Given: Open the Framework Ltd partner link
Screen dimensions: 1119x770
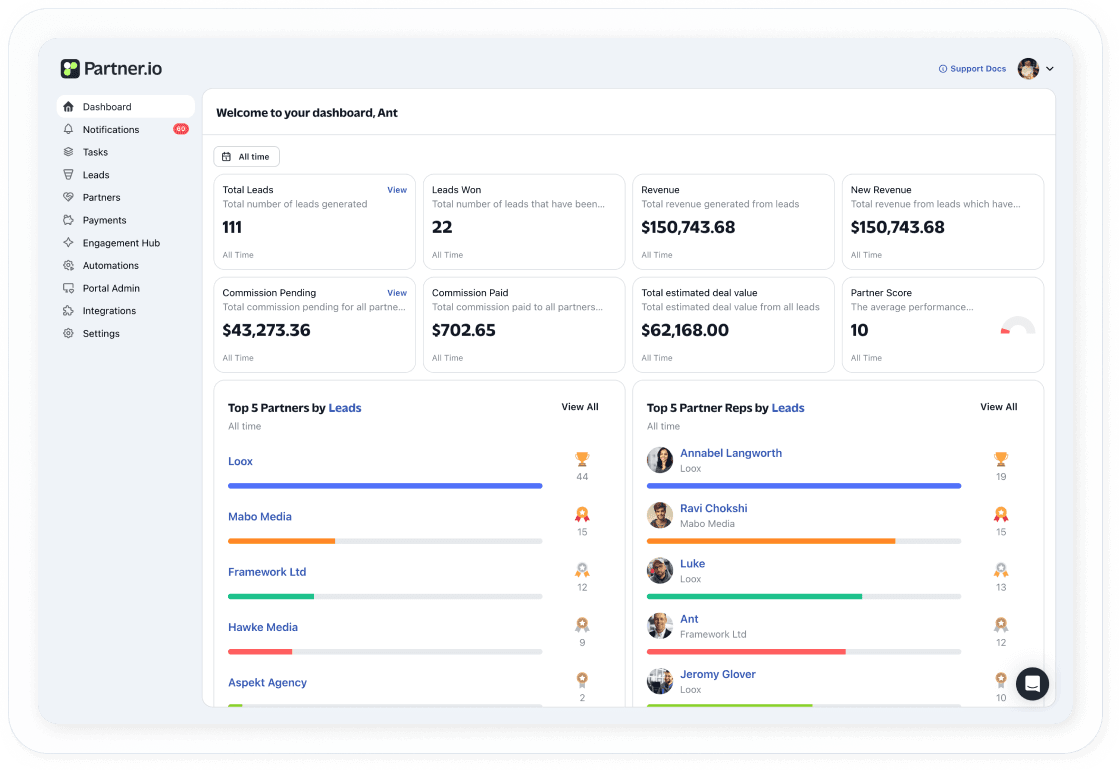Looking at the screenshot, I should click(267, 572).
